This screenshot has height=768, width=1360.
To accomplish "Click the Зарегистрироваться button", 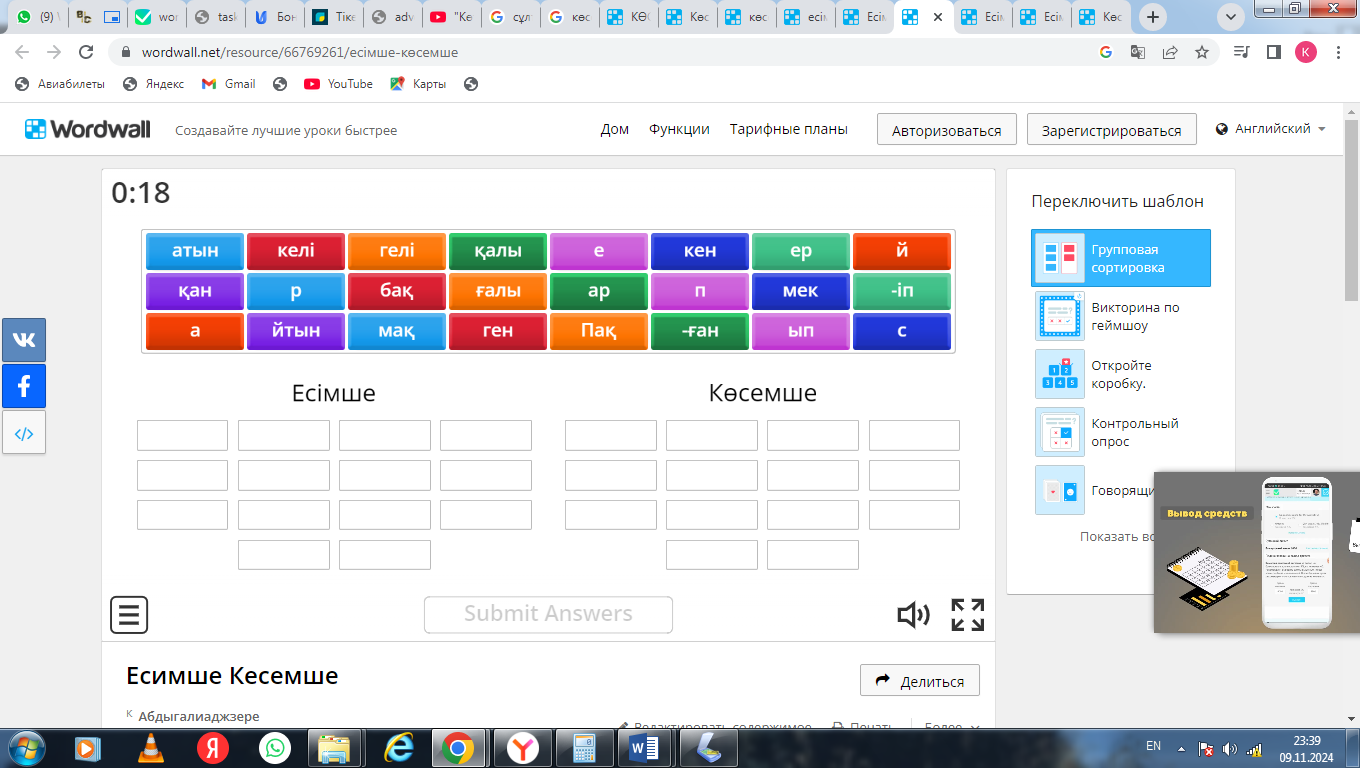I will [1111, 130].
